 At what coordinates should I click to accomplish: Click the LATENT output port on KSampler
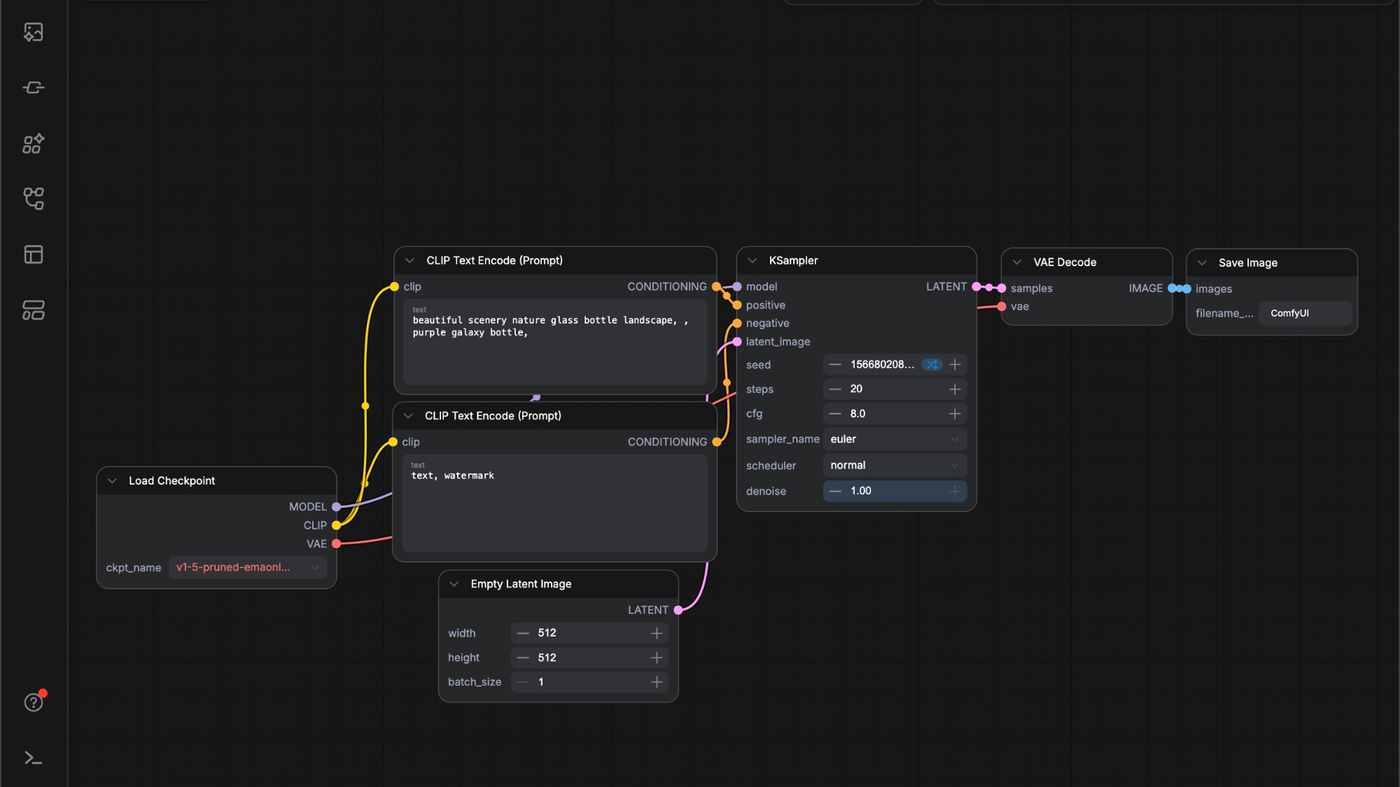pyautogui.click(x=977, y=287)
